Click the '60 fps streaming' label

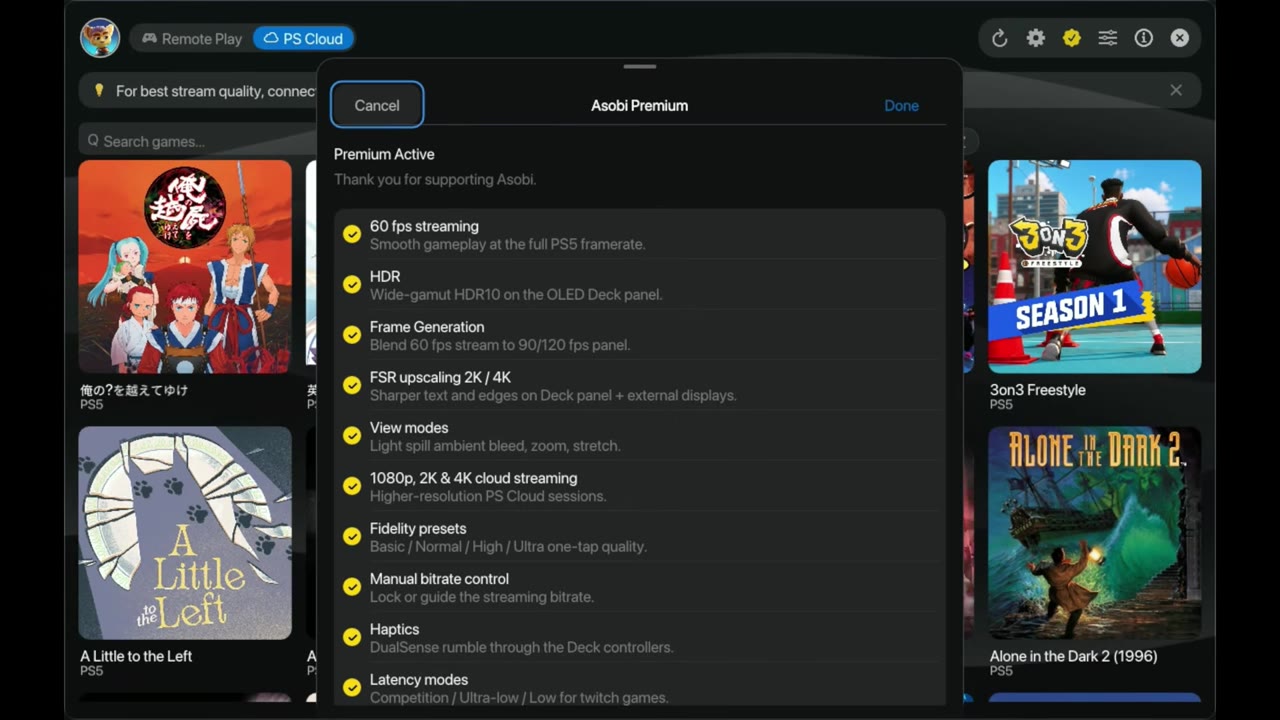pyautogui.click(x=424, y=226)
